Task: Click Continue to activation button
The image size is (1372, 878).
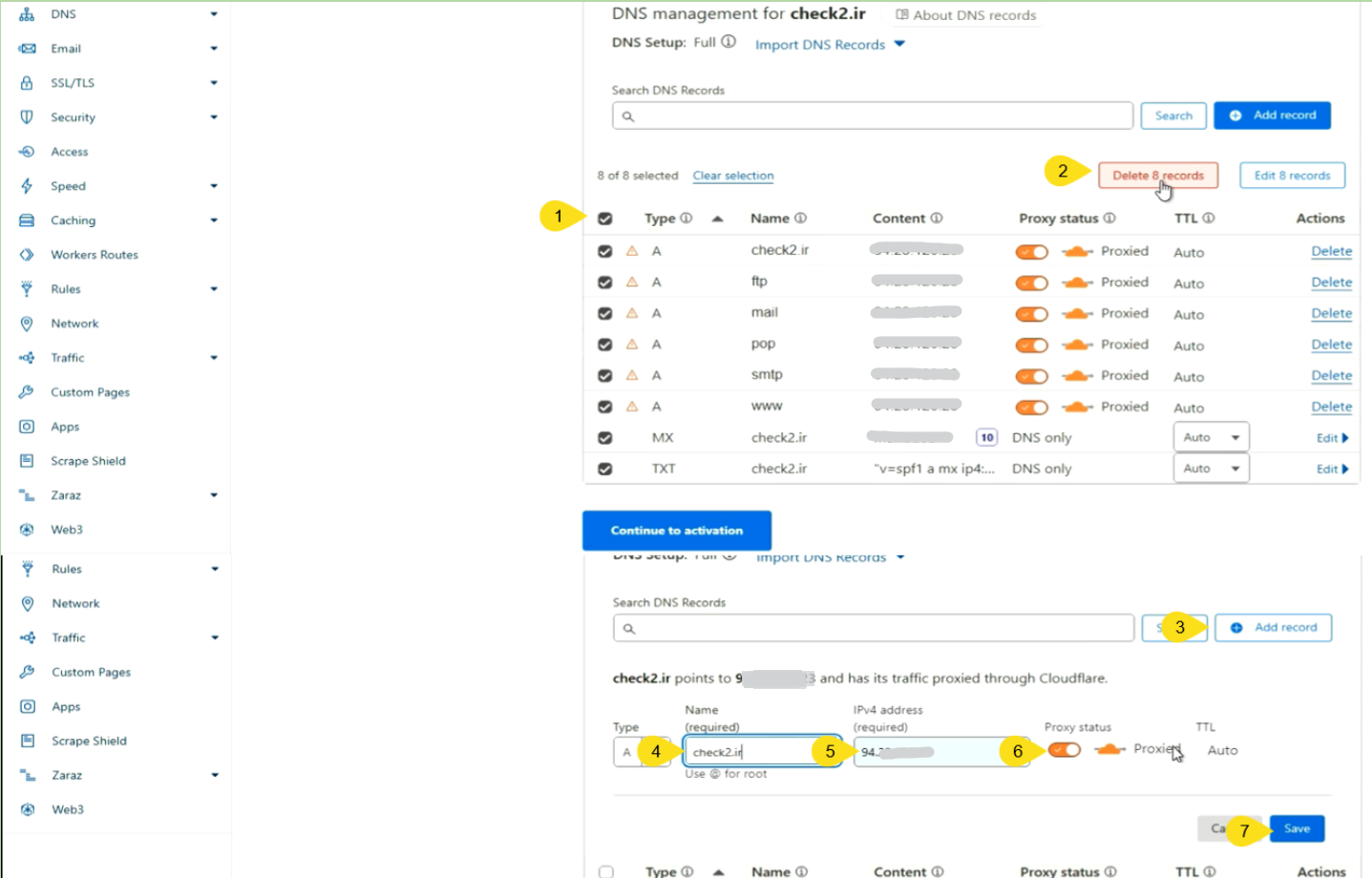Action: point(677,531)
